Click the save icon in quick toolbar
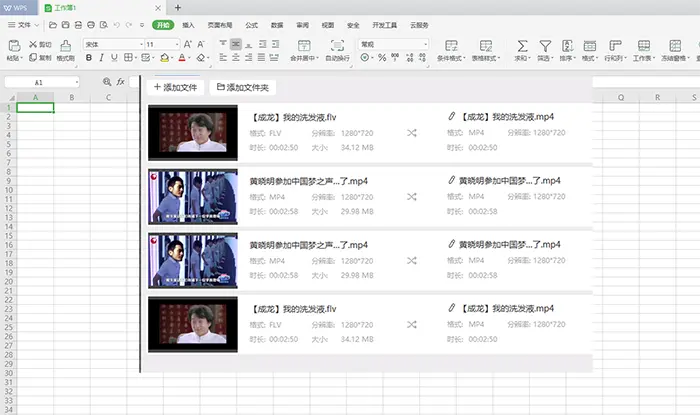 (x=66, y=25)
